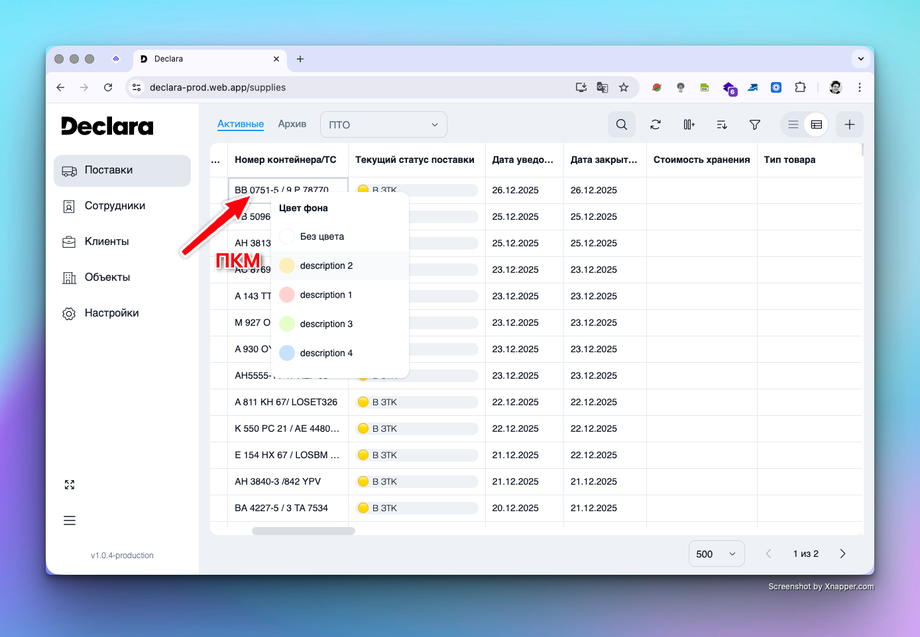Switch to the Активные tab
Screen dimensions: 920x637
(241, 124)
